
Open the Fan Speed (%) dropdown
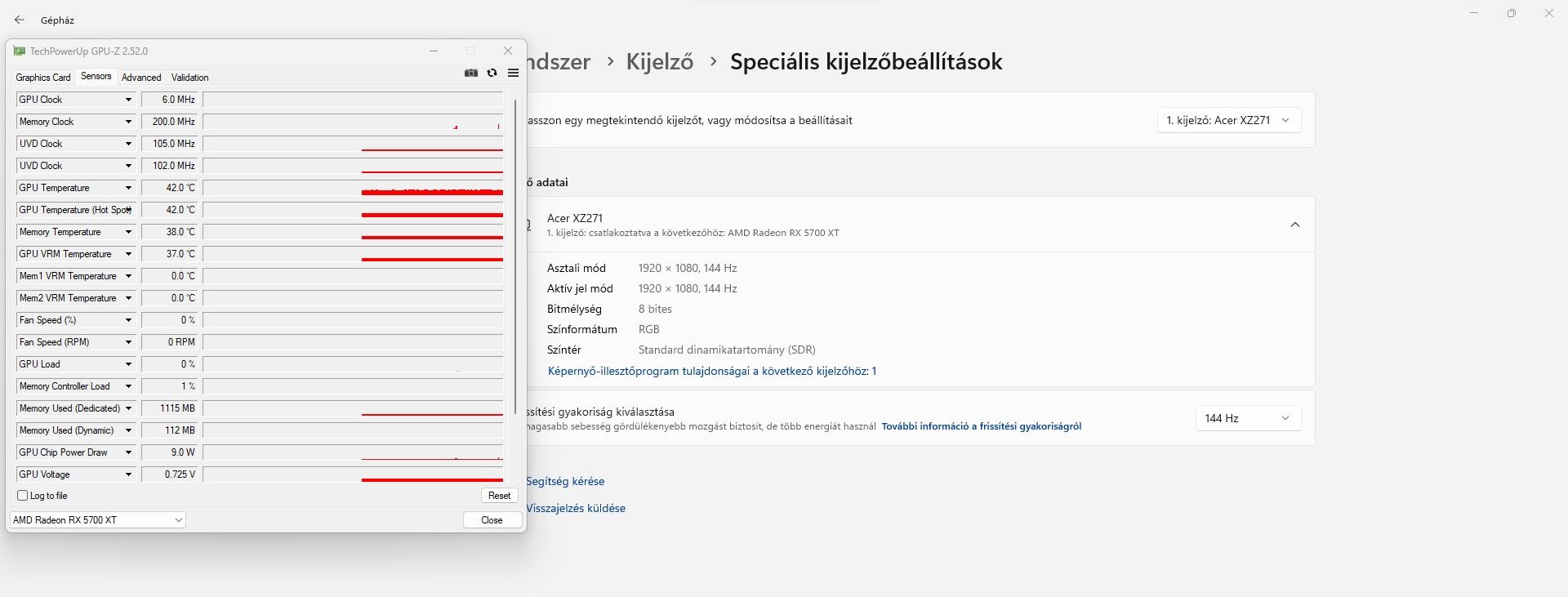tap(128, 320)
